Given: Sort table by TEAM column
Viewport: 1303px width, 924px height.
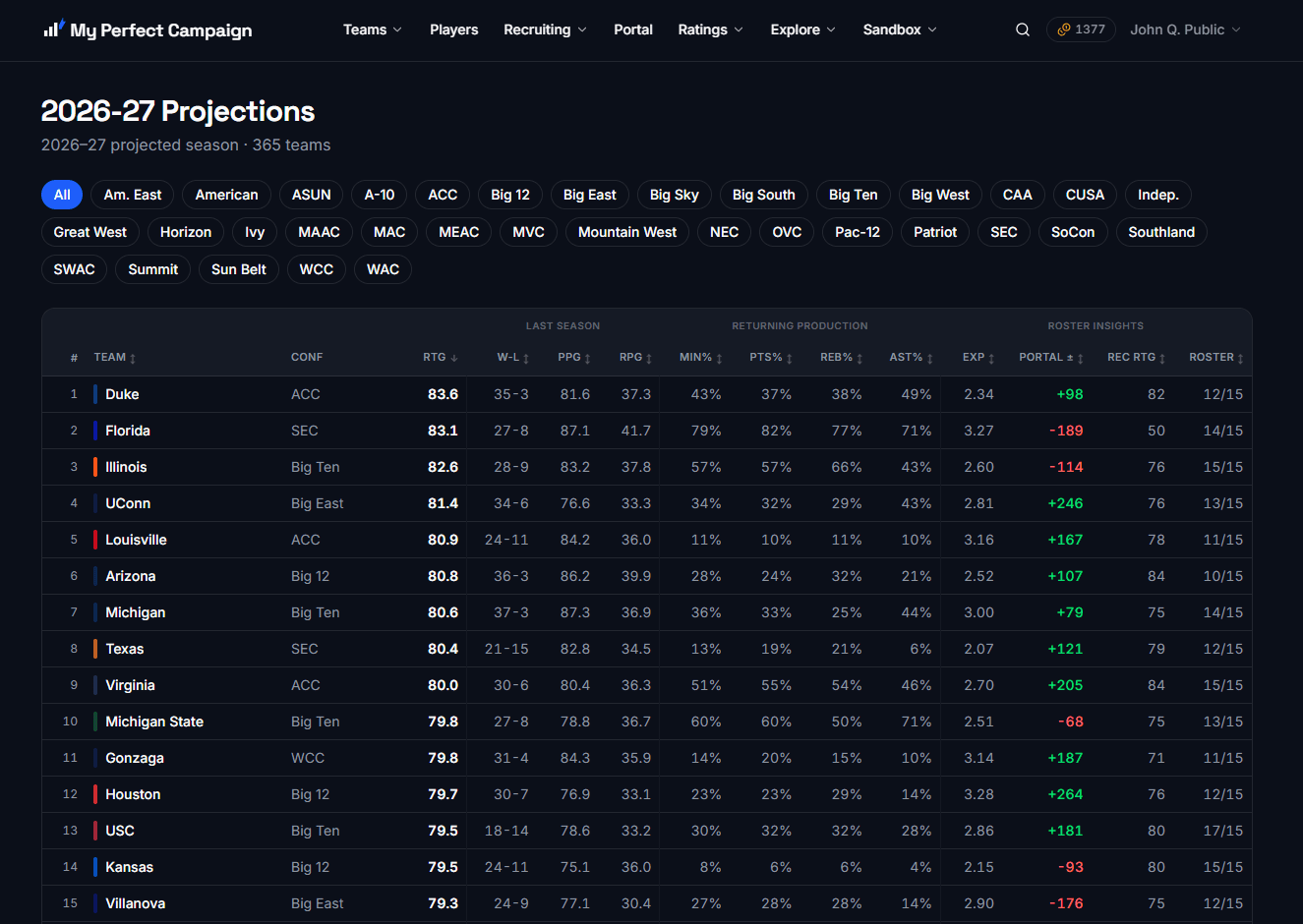Looking at the screenshot, I should 115,358.
